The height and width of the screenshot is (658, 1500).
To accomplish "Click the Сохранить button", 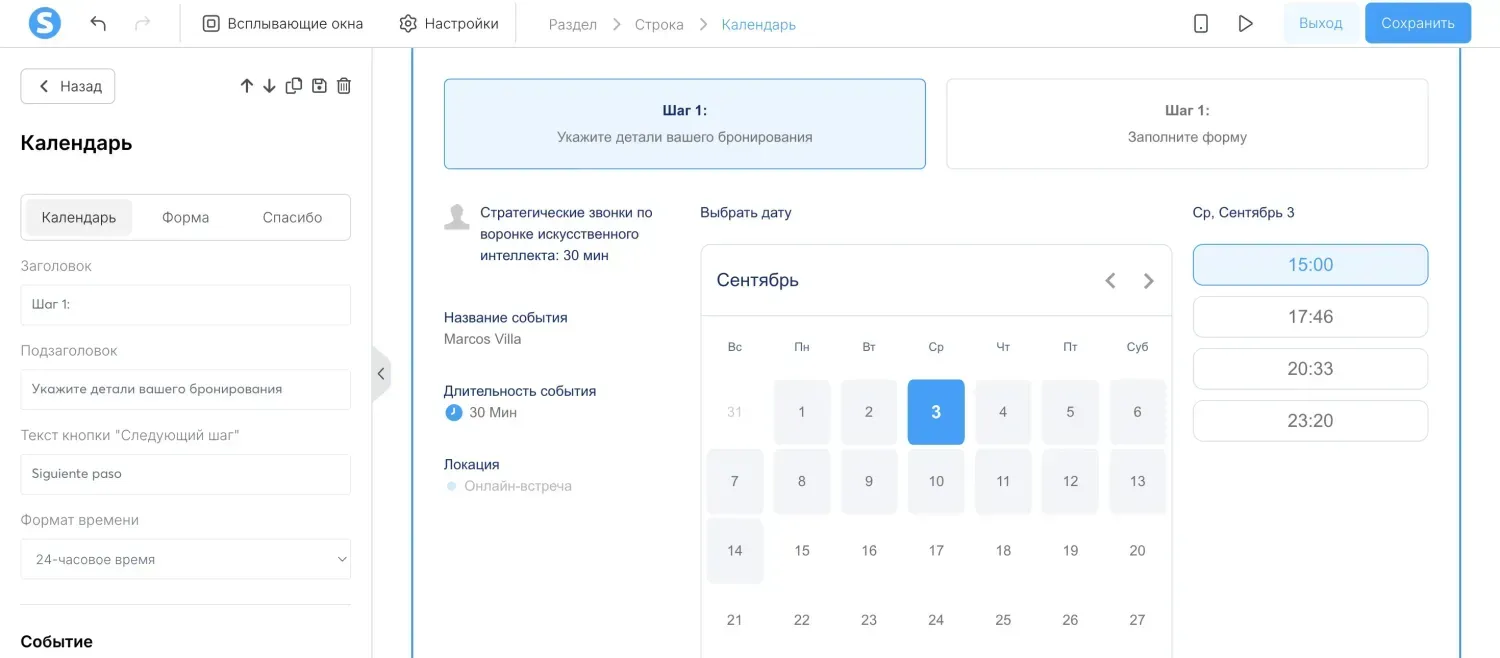I will click(x=1418, y=22).
